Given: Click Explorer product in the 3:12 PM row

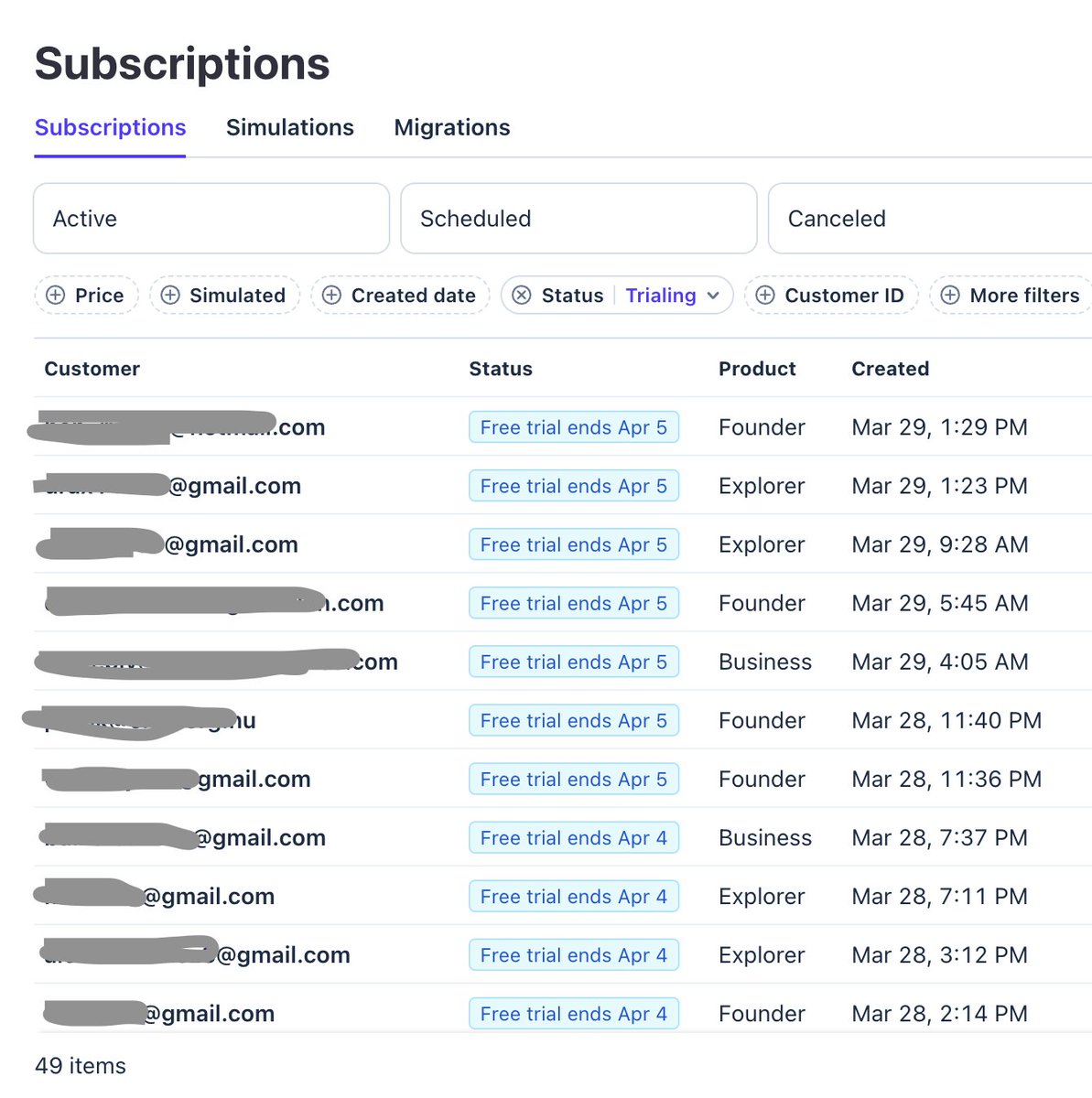Looking at the screenshot, I should click(762, 954).
